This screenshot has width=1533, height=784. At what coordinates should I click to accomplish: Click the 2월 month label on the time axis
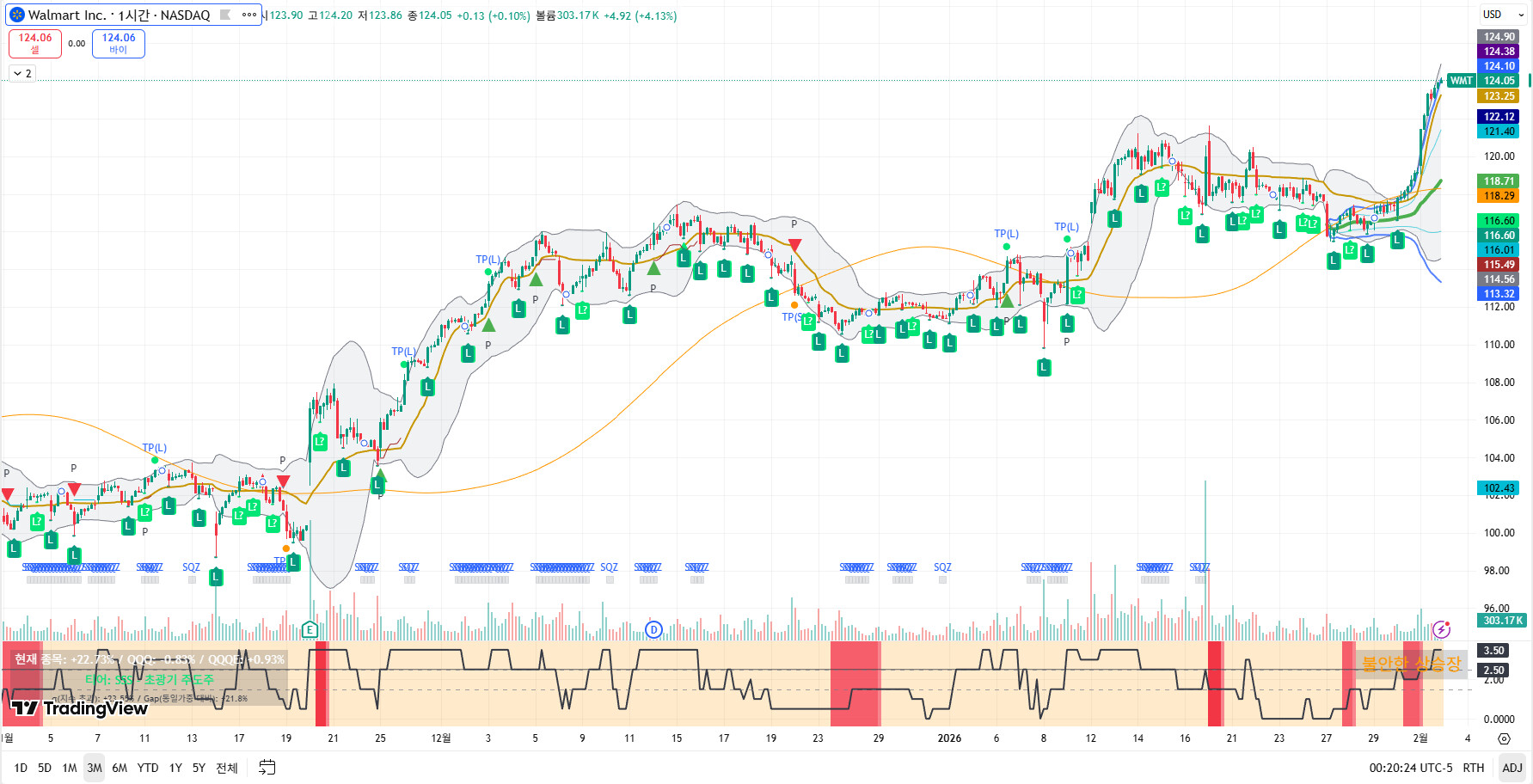pyautogui.click(x=1420, y=738)
